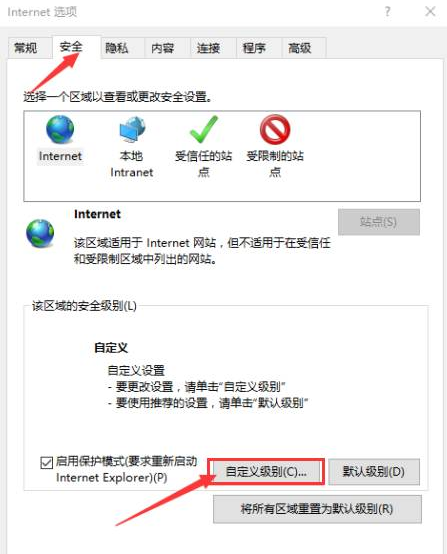Open the 程序 tab
Viewport: 447px width, 554px height.
254,48
